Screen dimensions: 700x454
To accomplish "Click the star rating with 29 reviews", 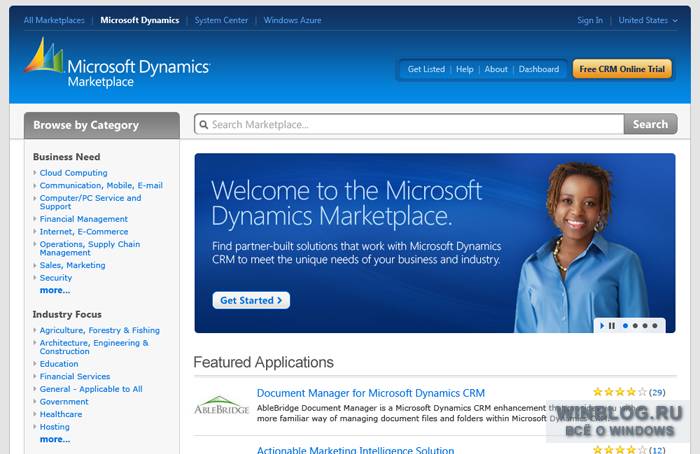I will 620,392.
